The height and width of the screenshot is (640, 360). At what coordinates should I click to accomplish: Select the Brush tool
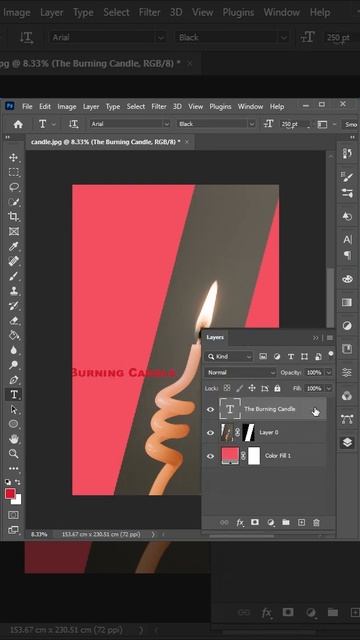(x=13, y=276)
